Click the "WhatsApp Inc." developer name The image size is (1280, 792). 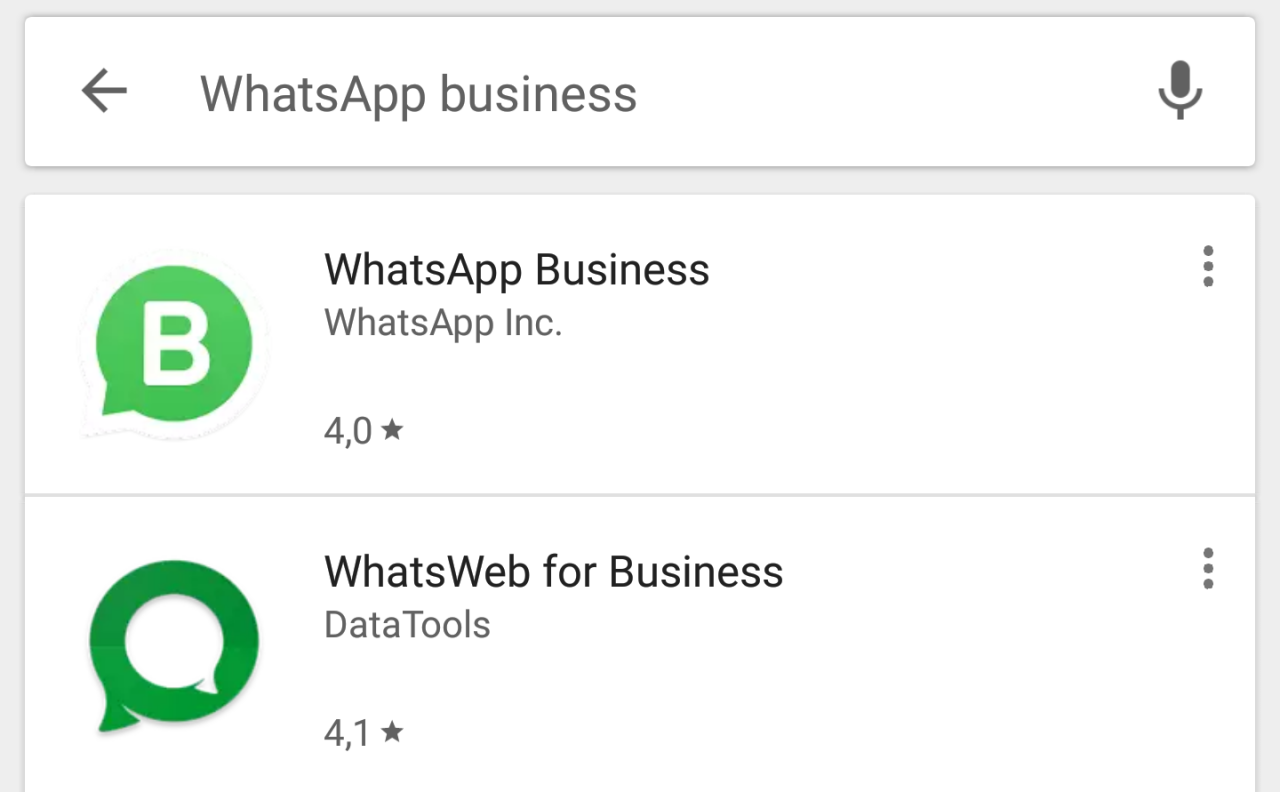tap(443, 322)
